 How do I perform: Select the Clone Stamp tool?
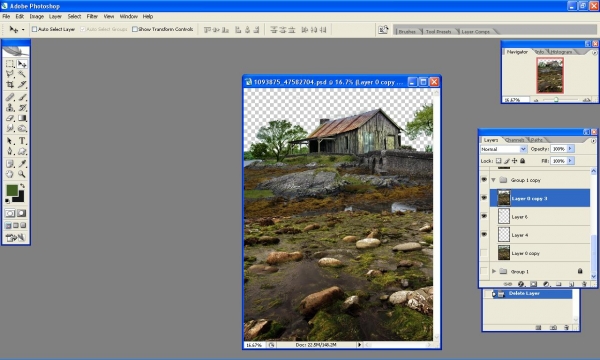pos(10,108)
